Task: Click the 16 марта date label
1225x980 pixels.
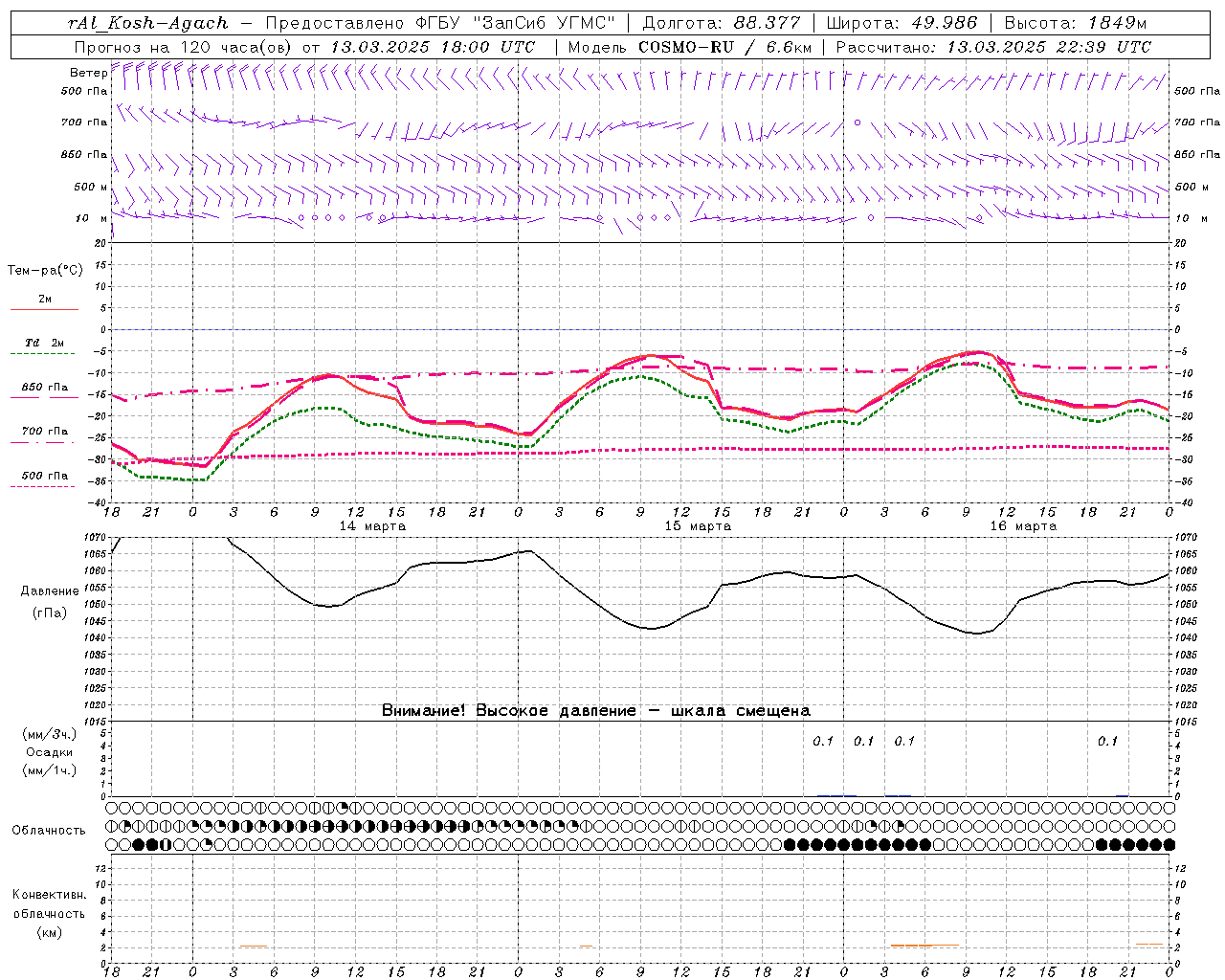Action: [x=1023, y=526]
